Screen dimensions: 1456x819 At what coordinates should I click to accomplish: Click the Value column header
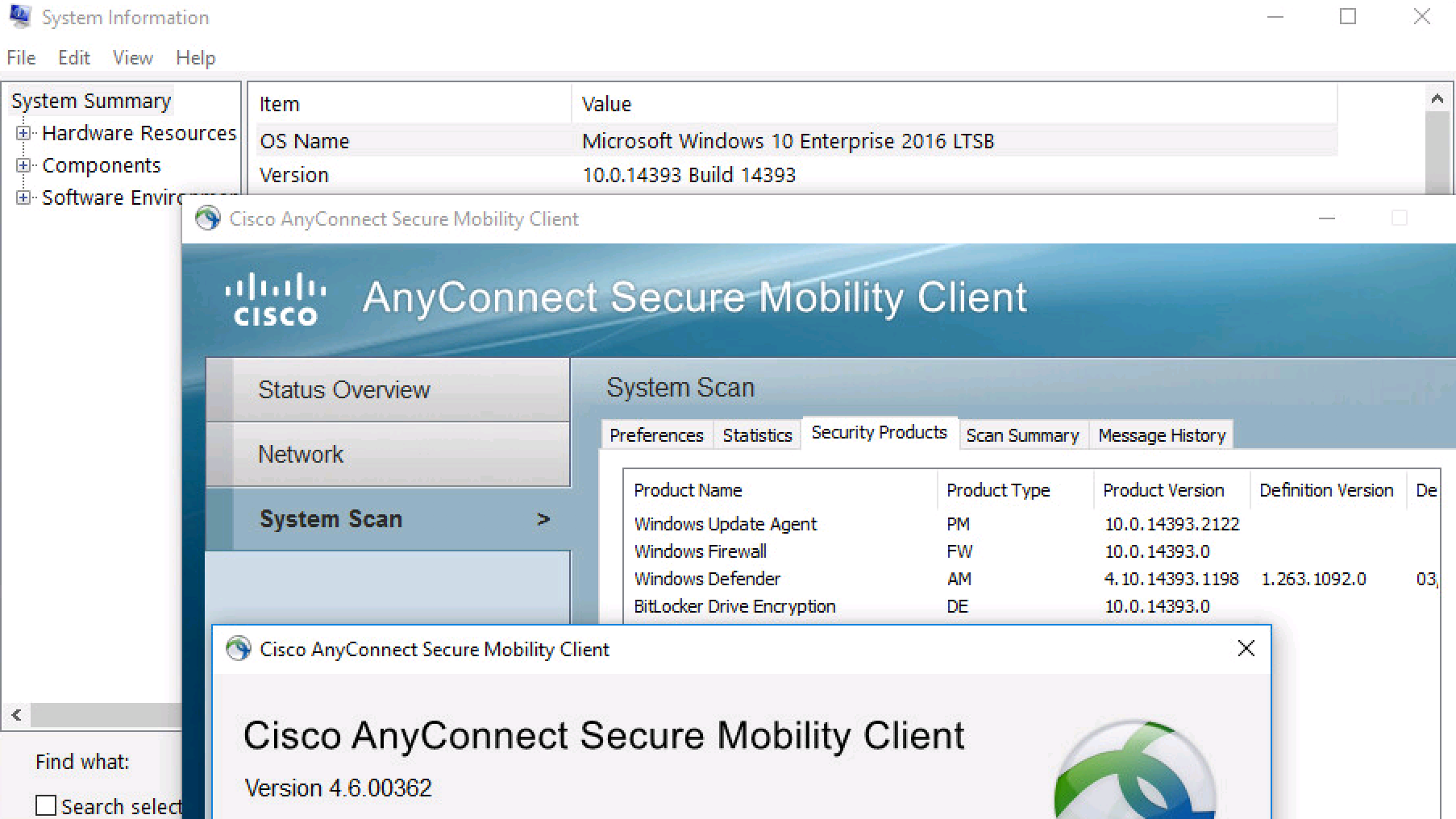click(955, 104)
